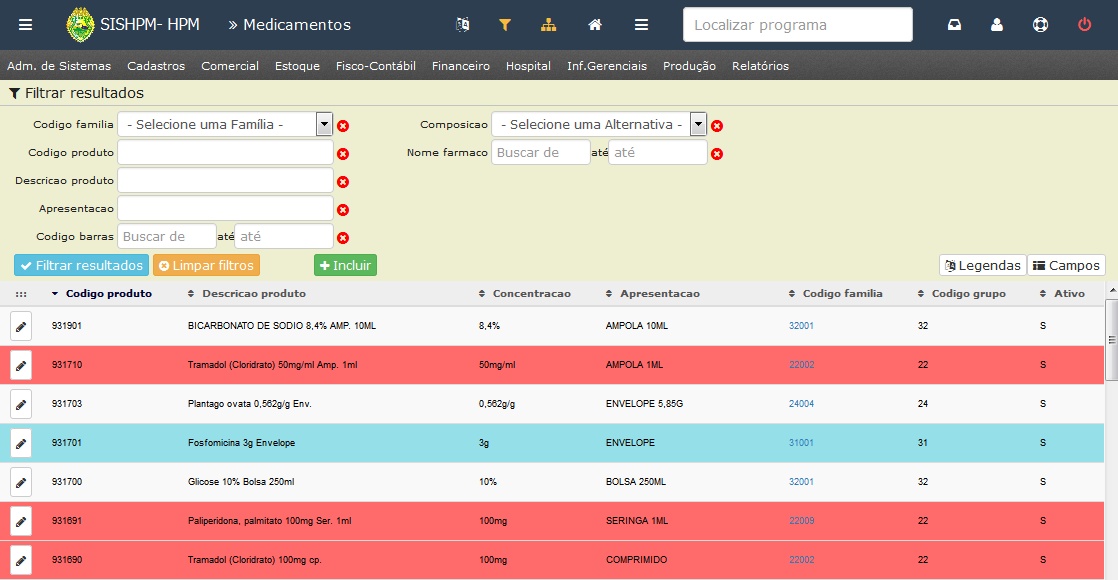Open the Composicao alternativa dropdown
1118x580 pixels.
coord(599,124)
